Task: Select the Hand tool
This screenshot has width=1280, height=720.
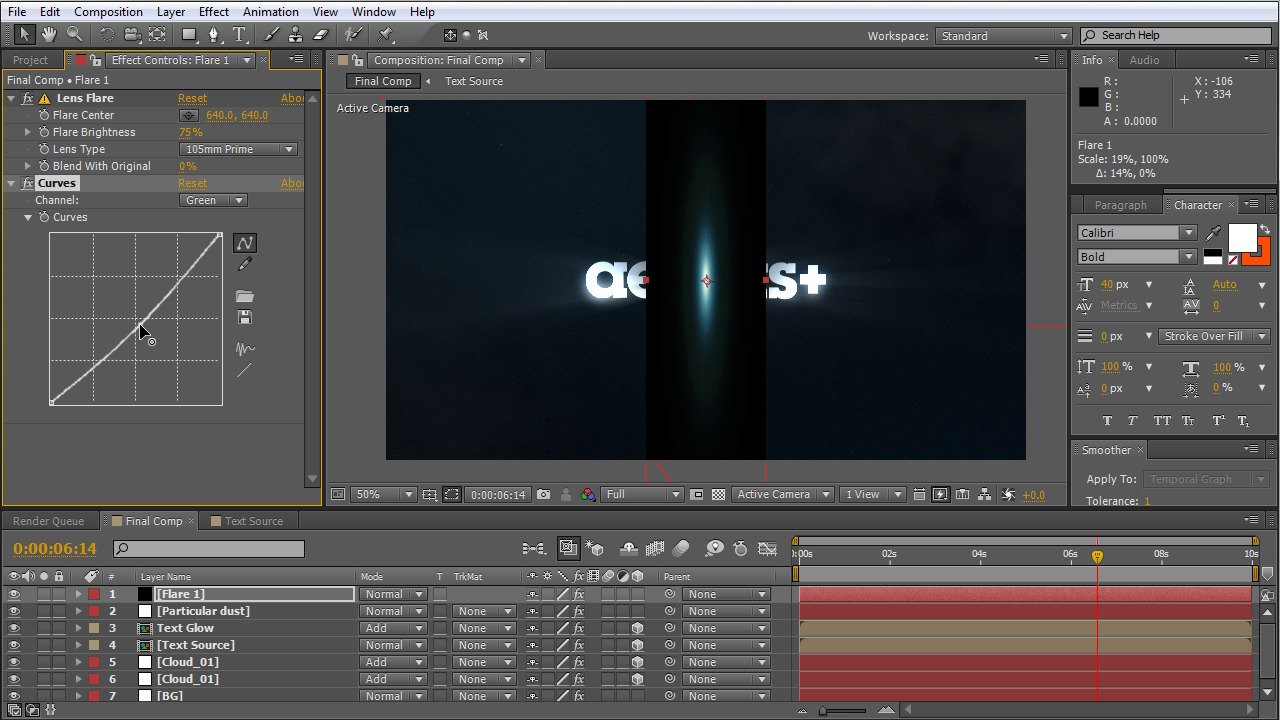Action: (49, 35)
